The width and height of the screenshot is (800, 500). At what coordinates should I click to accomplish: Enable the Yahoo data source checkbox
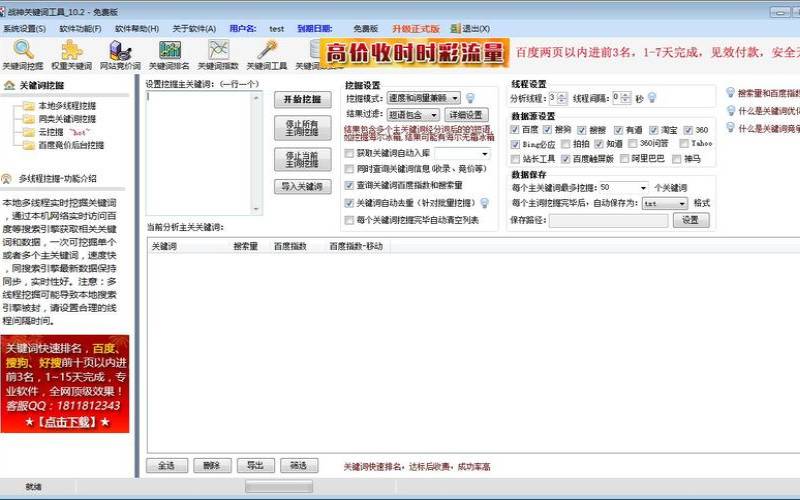(x=684, y=143)
